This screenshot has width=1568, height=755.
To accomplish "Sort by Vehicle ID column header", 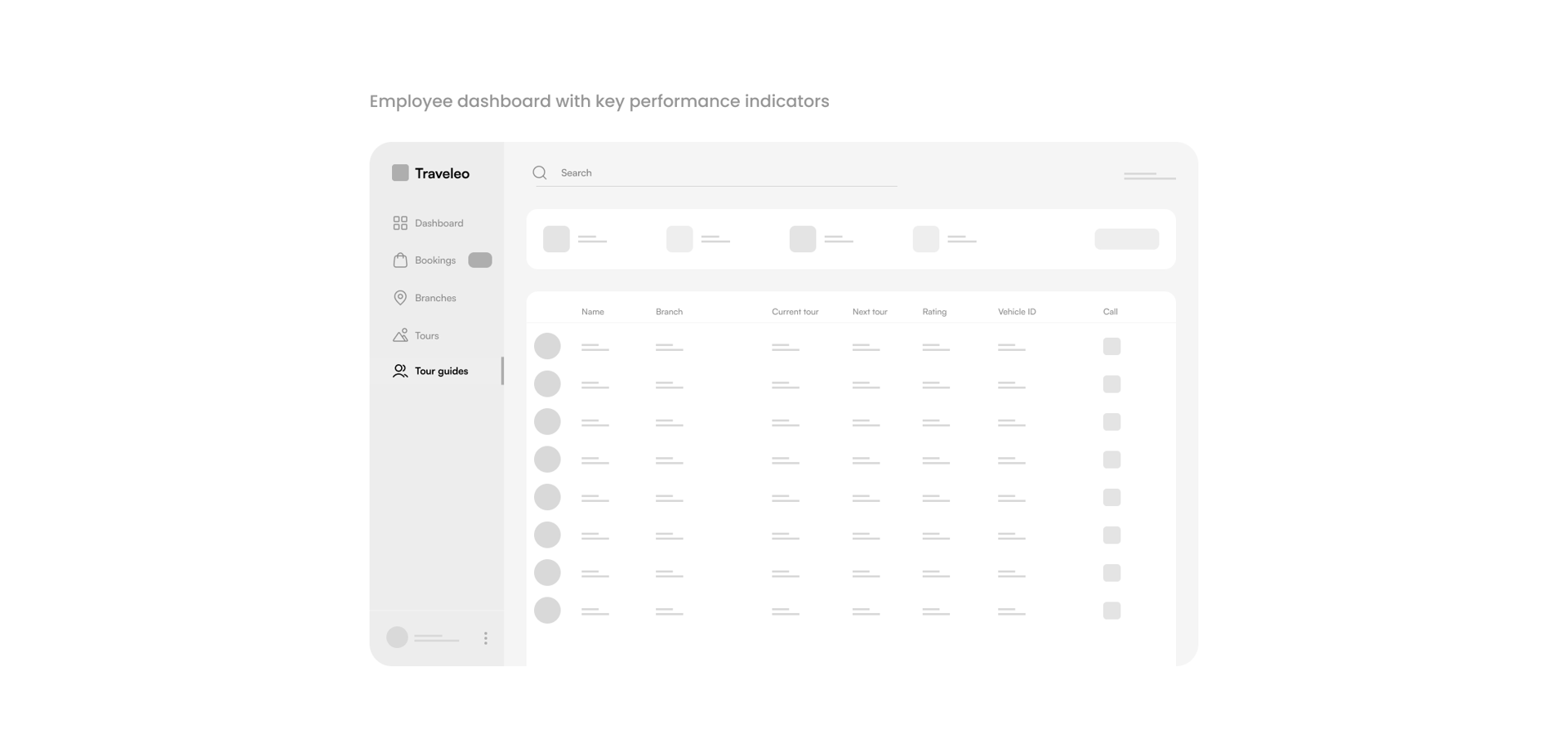I will click(1017, 312).
